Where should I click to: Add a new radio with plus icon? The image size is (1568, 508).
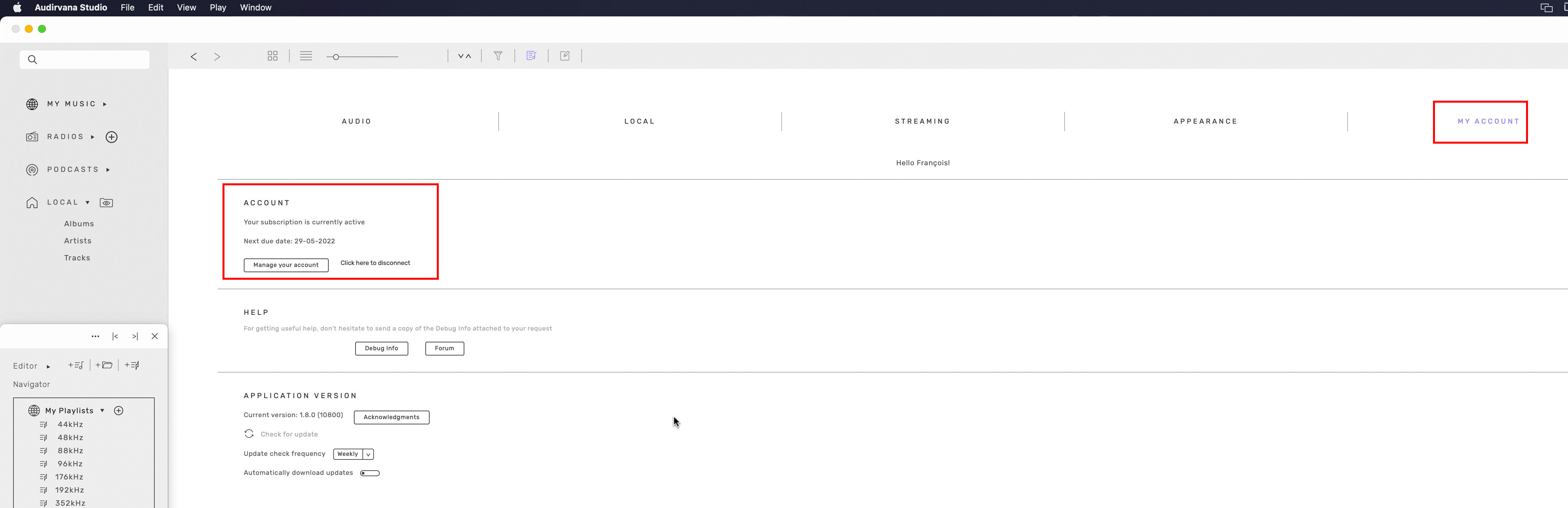111,137
